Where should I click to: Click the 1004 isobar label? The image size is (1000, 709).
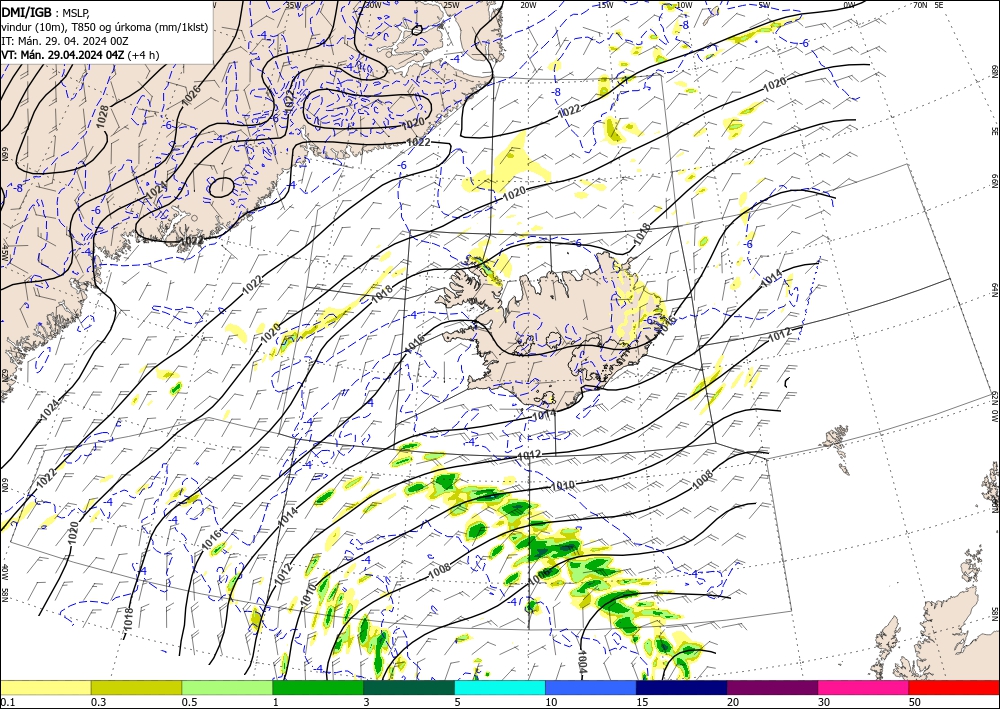[x=582, y=662]
